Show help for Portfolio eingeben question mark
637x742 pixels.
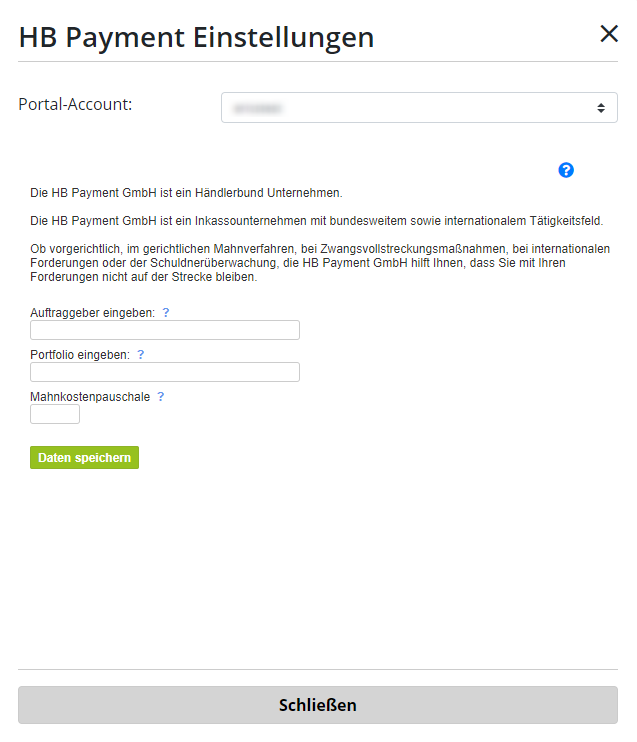coord(141,355)
